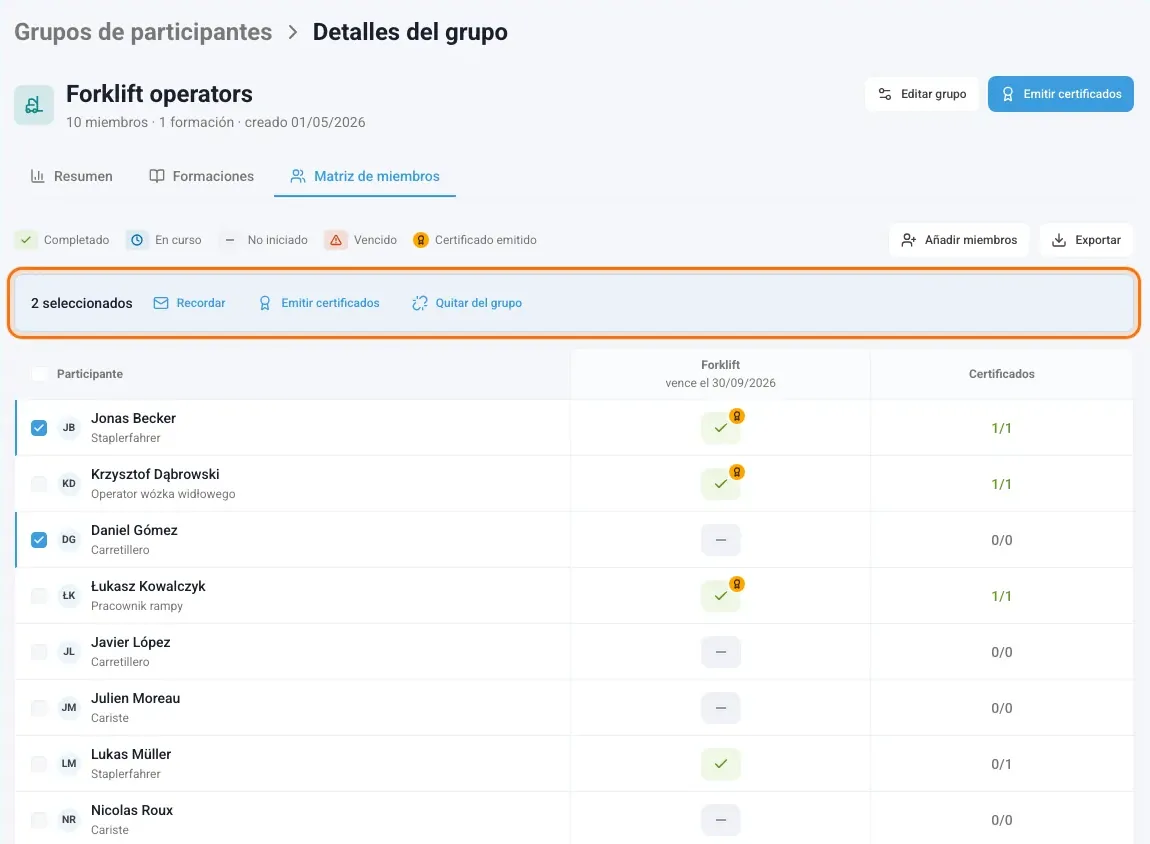Tick Nicolas Roux's row checkbox
Viewport: 1150px width, 844px height.
(x=39, y=820)
